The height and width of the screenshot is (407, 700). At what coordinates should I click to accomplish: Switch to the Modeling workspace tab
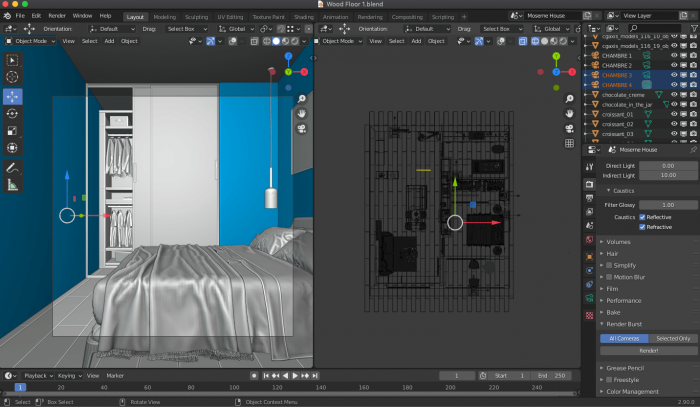click(164, 17)
